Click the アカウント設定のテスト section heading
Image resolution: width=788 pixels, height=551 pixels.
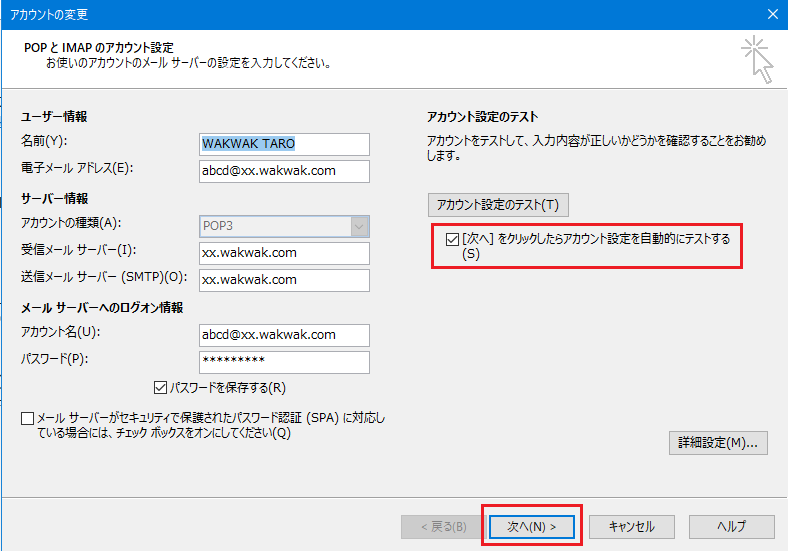482,117
